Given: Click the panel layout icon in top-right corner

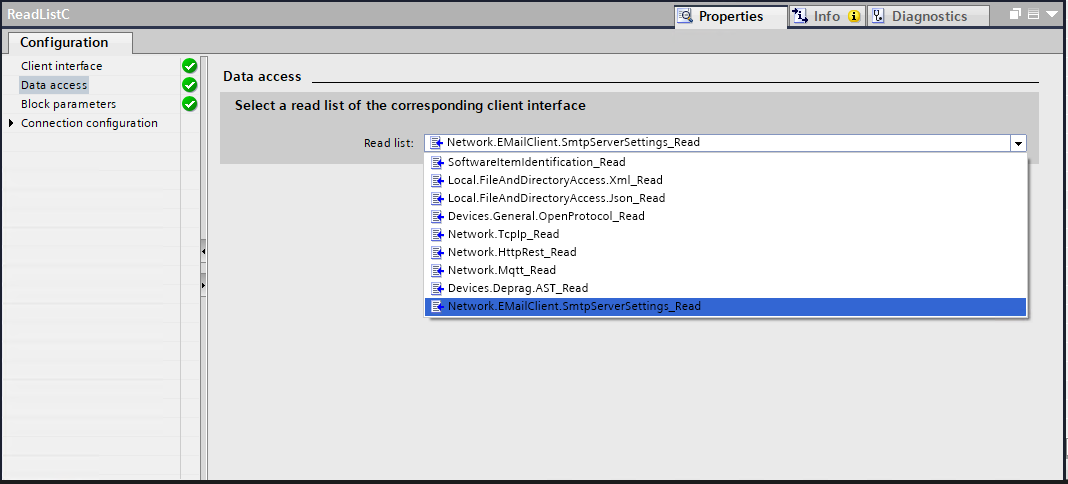Looking at the screenshot, I should point(1033,15).
